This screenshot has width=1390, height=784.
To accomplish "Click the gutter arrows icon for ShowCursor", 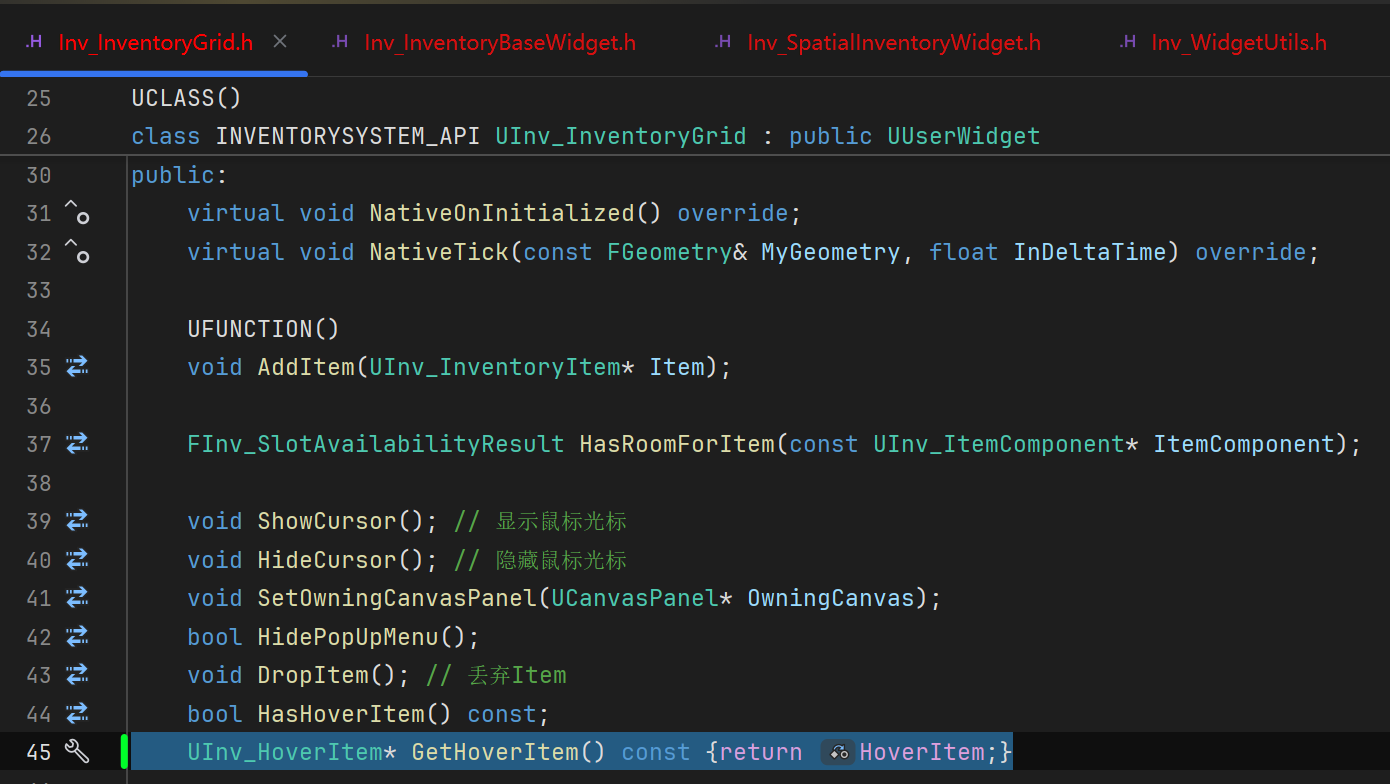I will tap(77, 521).
